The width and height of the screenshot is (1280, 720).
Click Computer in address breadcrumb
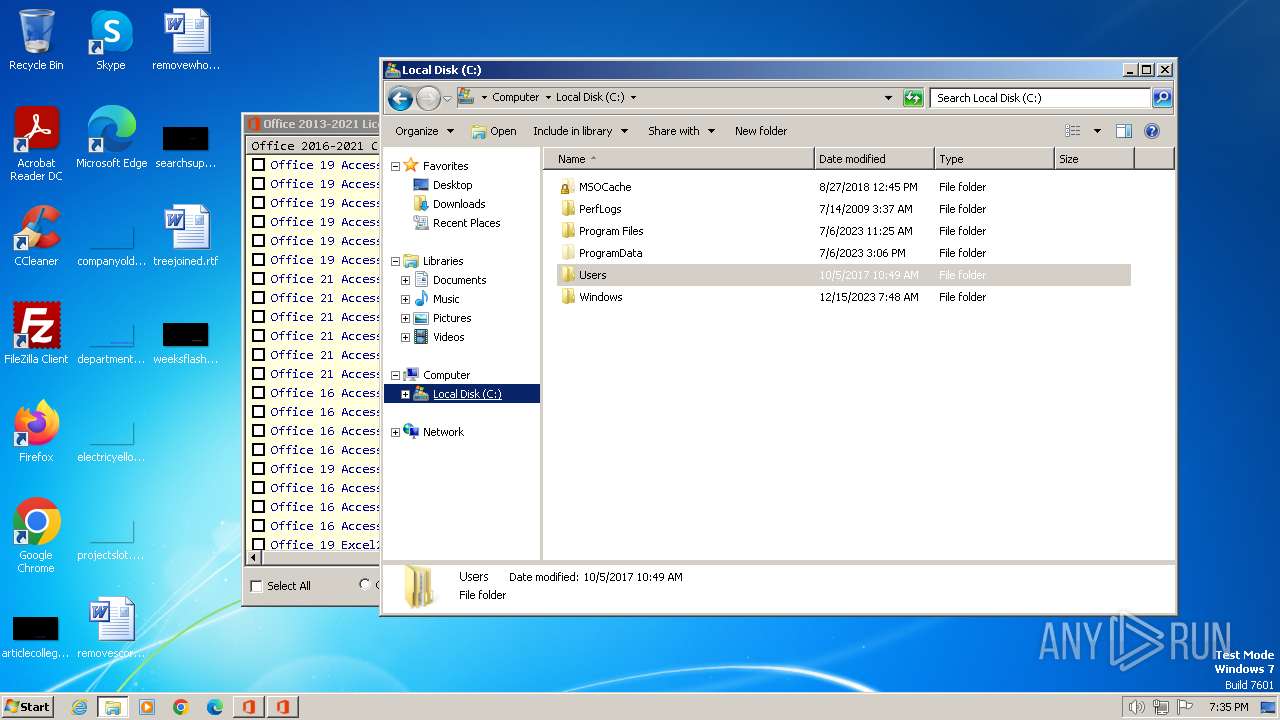[515, 98]
